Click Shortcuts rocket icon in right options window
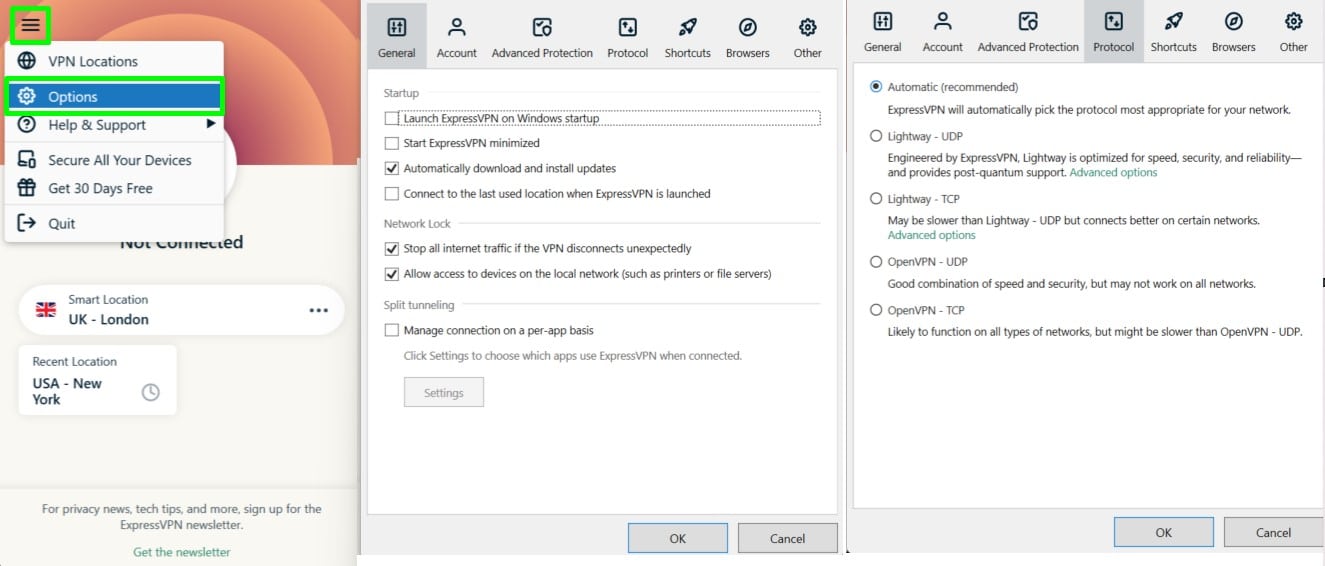Viewport: 1325px width, 566px height. point(1173,21)
